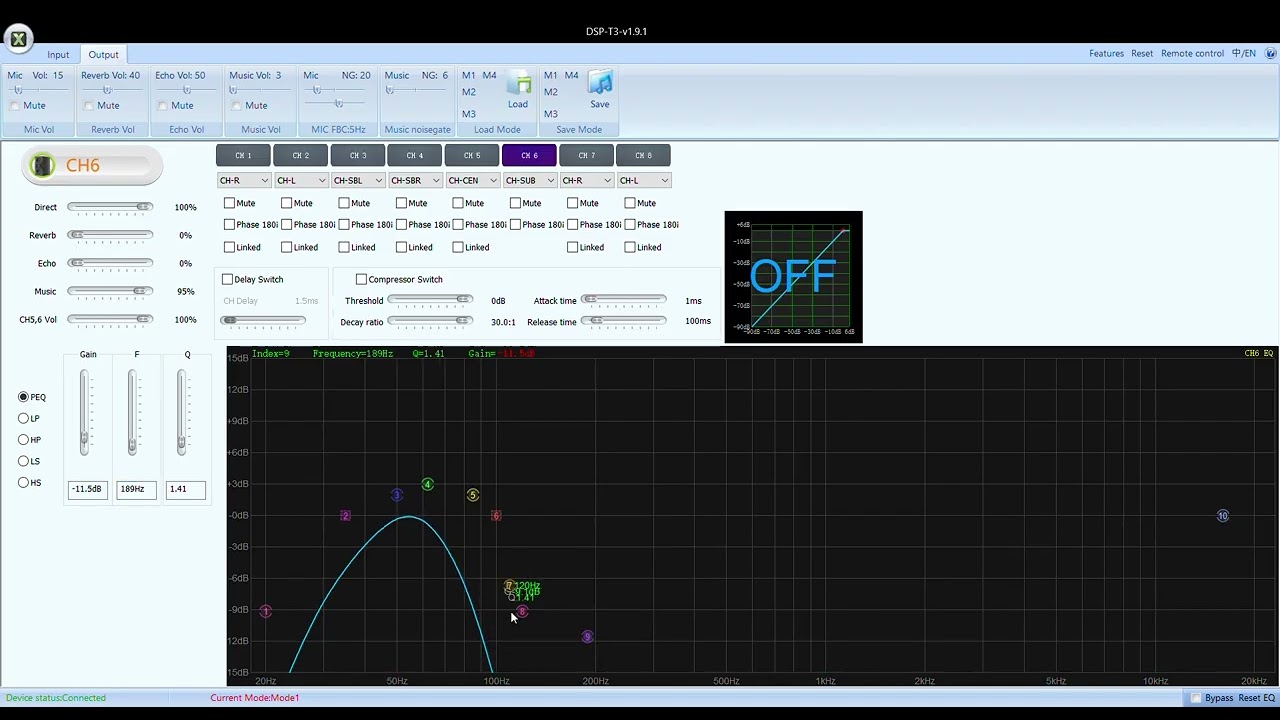Select the CH 1 channel tab
This screenshot has height=720, width=1280.
(243, 156)
